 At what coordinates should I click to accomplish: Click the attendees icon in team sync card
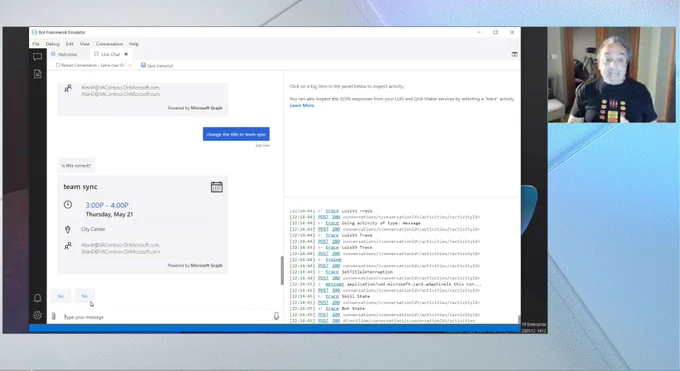68,246
